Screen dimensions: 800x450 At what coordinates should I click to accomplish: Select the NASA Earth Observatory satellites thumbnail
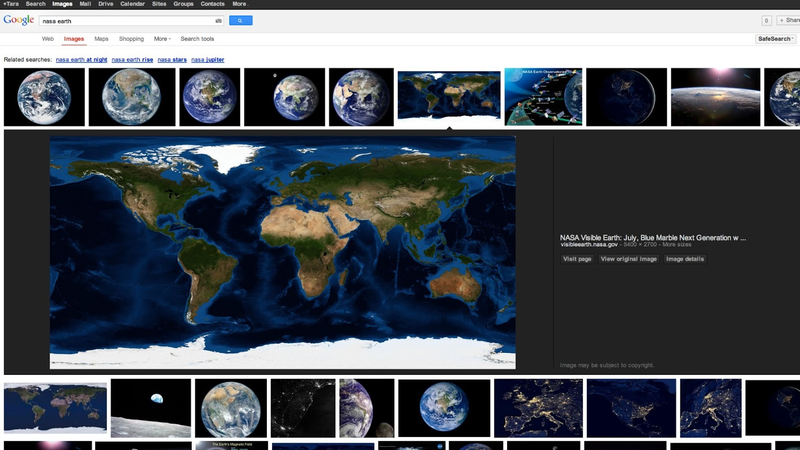[543, 97]
